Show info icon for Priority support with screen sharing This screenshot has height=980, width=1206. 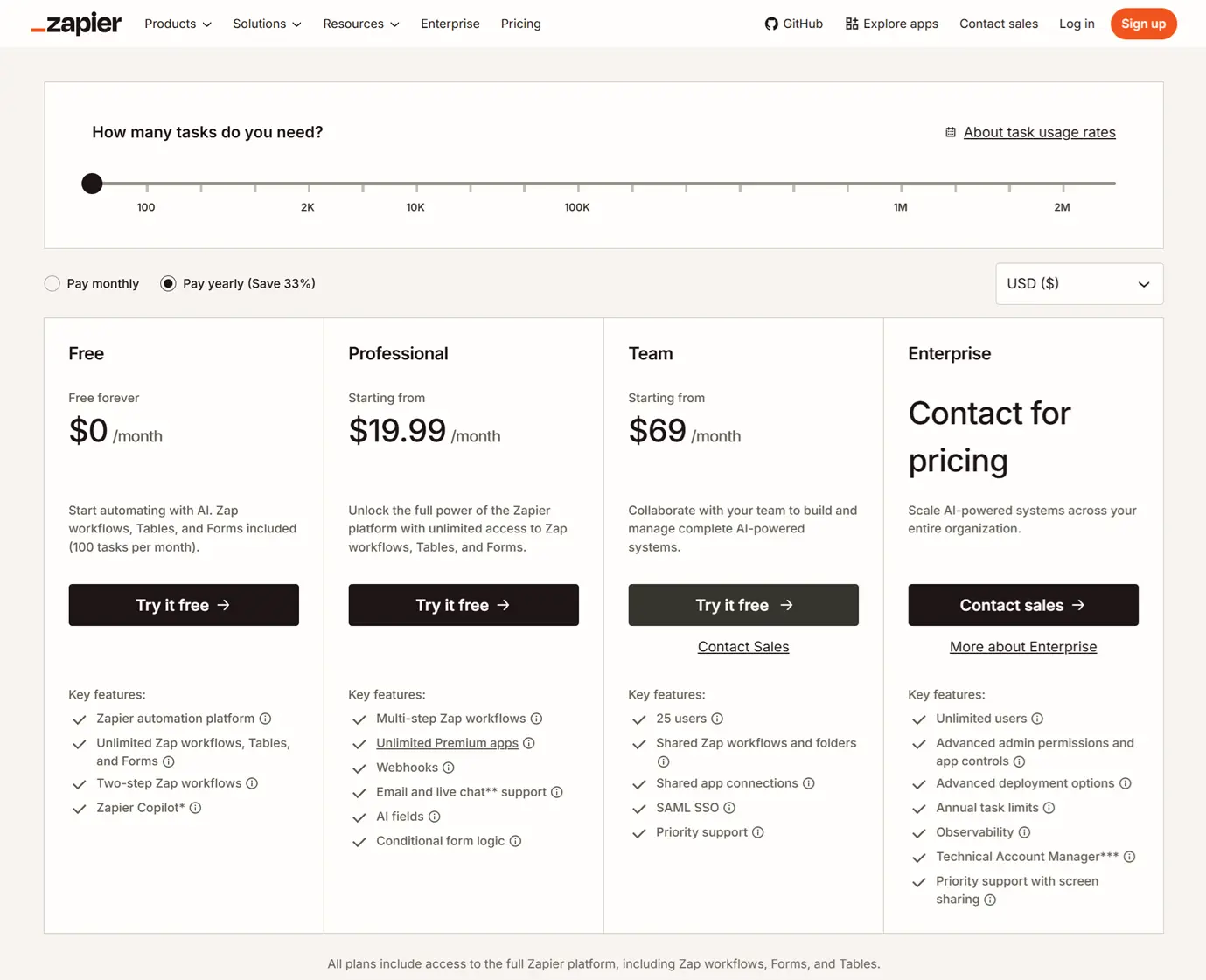pos(990,900)
